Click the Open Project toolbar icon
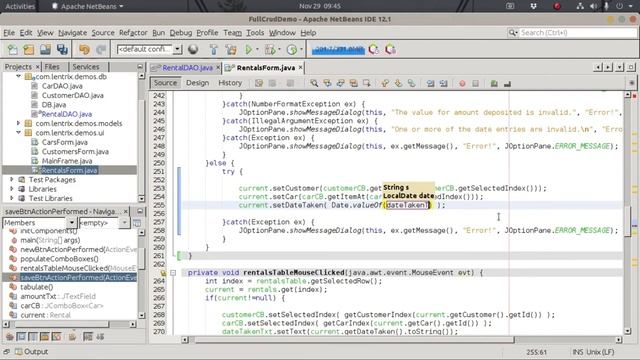 coord(45,49)
